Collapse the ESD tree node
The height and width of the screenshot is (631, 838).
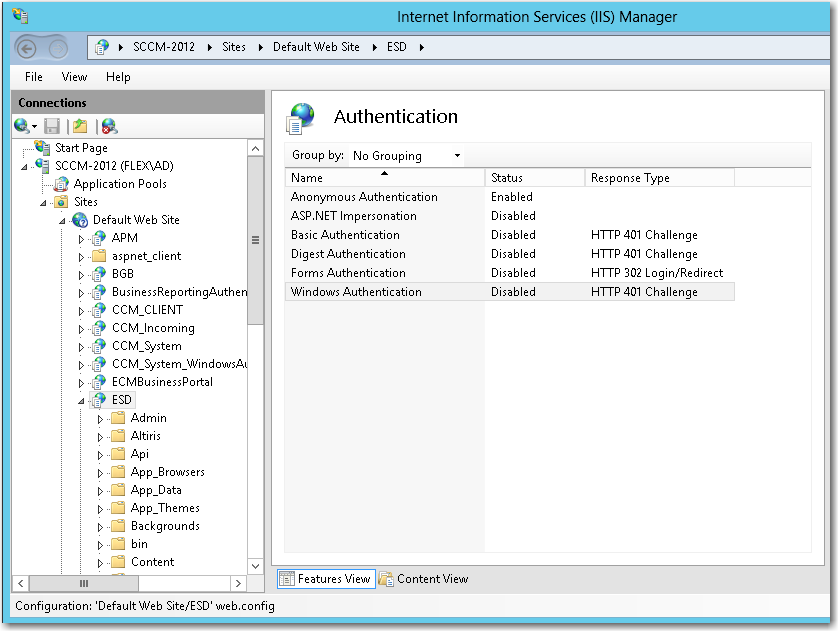point(82,400)
